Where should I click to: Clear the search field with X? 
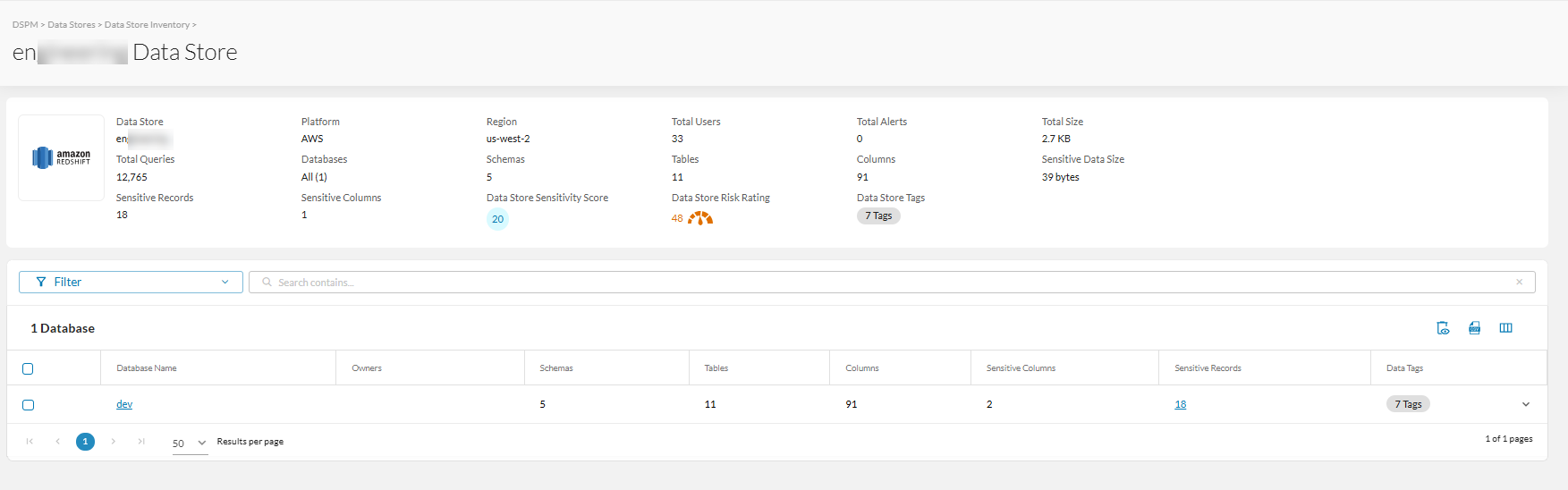(1519, 283)
